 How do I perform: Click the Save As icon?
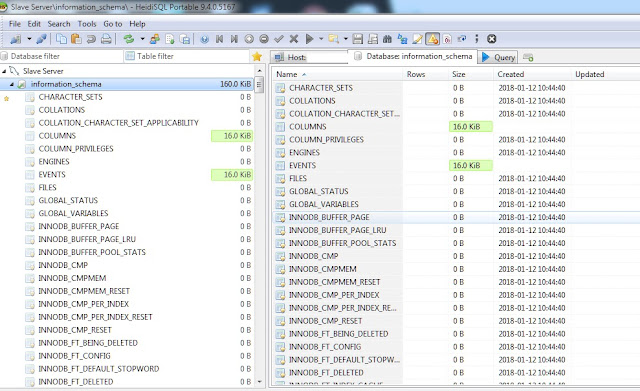click(x=373, y=39)
